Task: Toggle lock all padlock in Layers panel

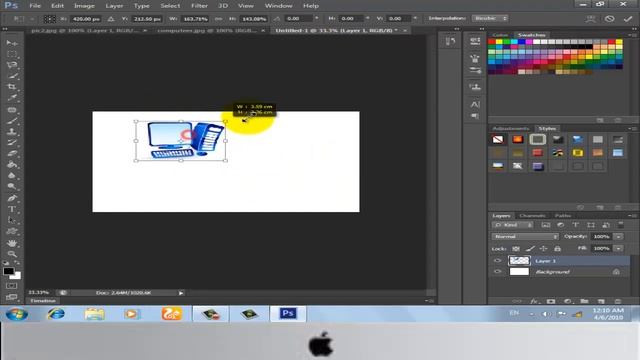Action: 558,248
